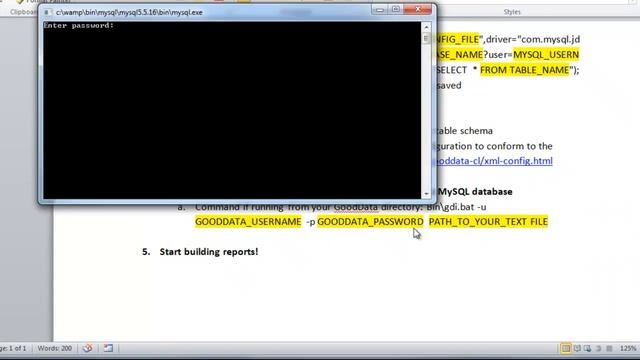Screen dimensions: 640x360
Task: Click the driver="com.mysql.jd text
Action: (533, 39)
